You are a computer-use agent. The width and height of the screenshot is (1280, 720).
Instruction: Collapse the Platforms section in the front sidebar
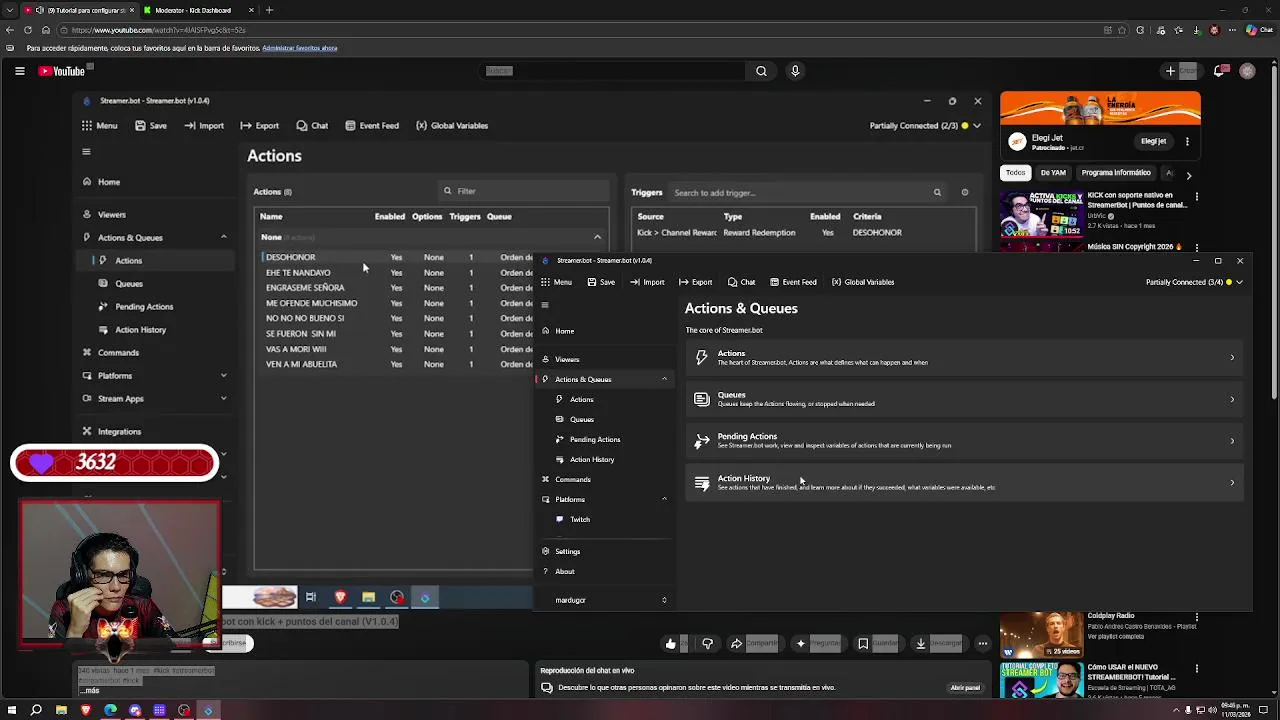point(664,499)
